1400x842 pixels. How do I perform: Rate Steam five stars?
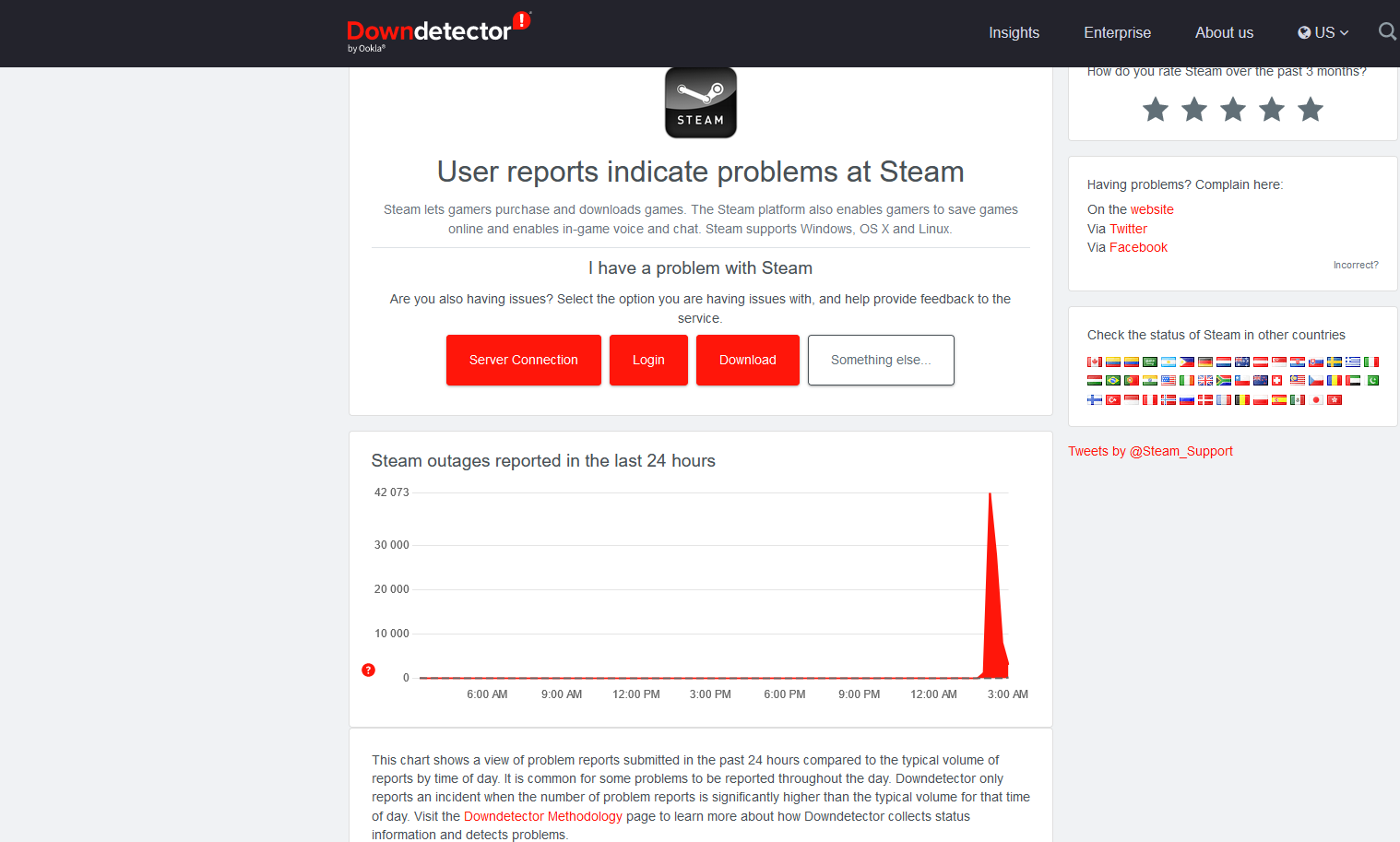1311,110
